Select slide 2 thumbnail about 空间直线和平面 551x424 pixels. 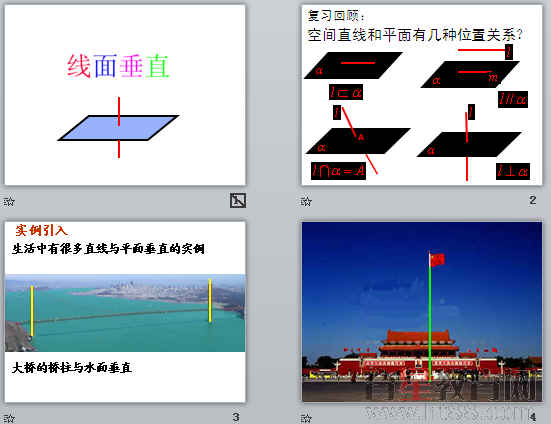coord(422,95)
